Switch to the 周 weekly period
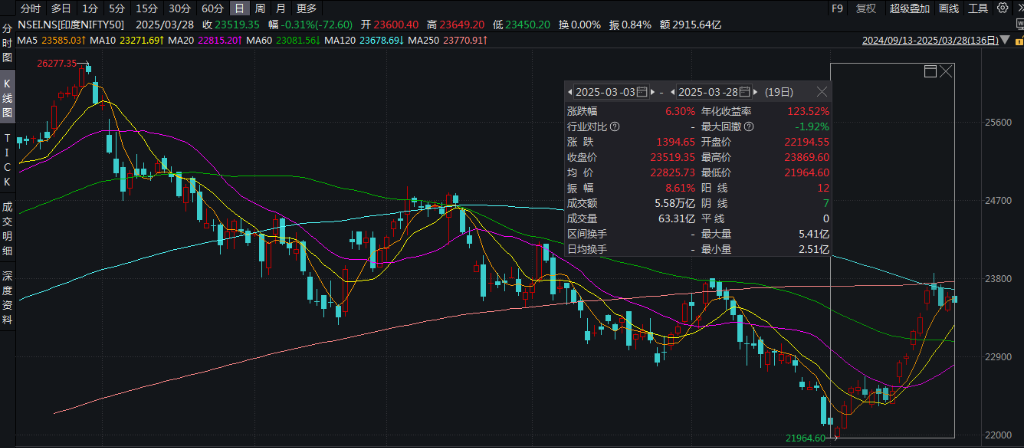The width and height of the screenshot is (1024, 448). [x=260, y=8]
